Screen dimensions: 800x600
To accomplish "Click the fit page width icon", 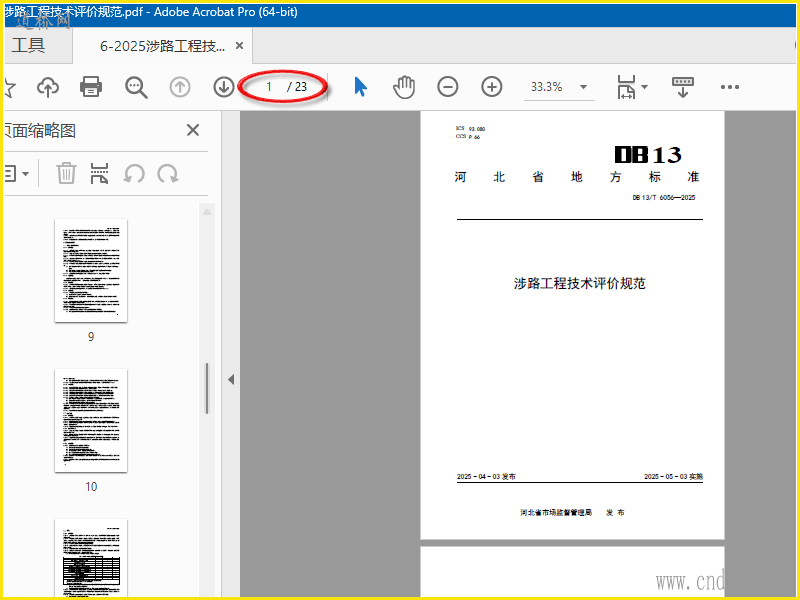I will point(626,87).
